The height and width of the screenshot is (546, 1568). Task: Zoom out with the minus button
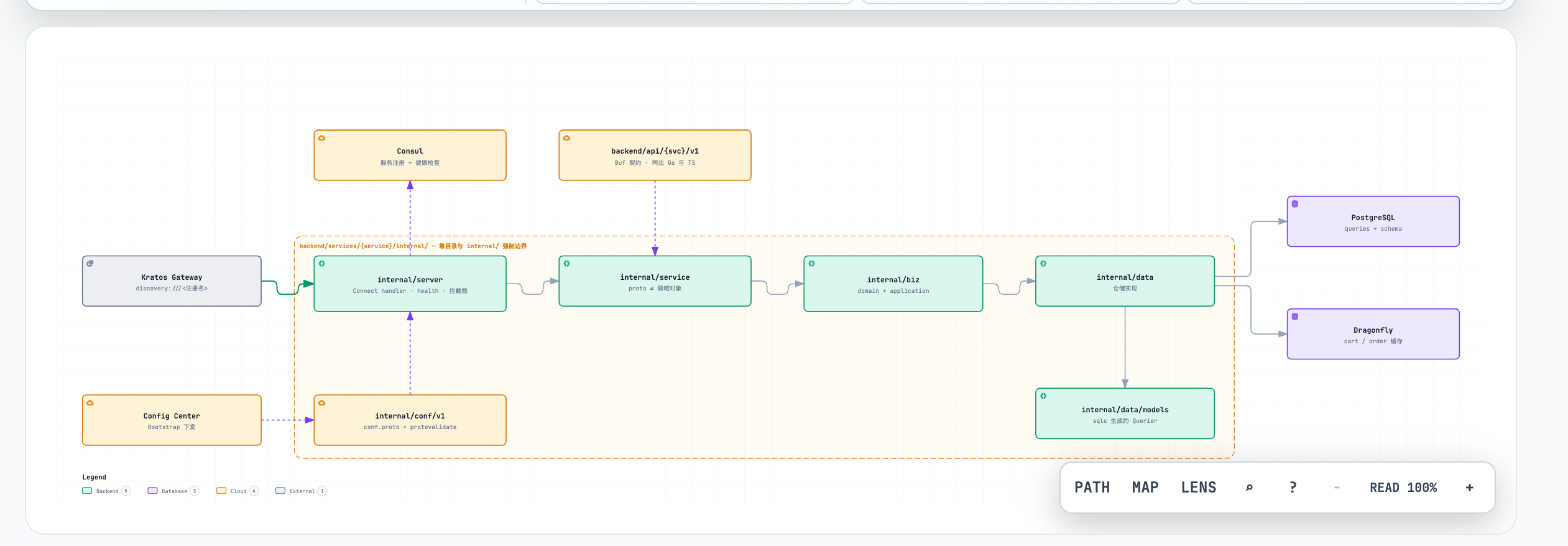(1337, 488)
